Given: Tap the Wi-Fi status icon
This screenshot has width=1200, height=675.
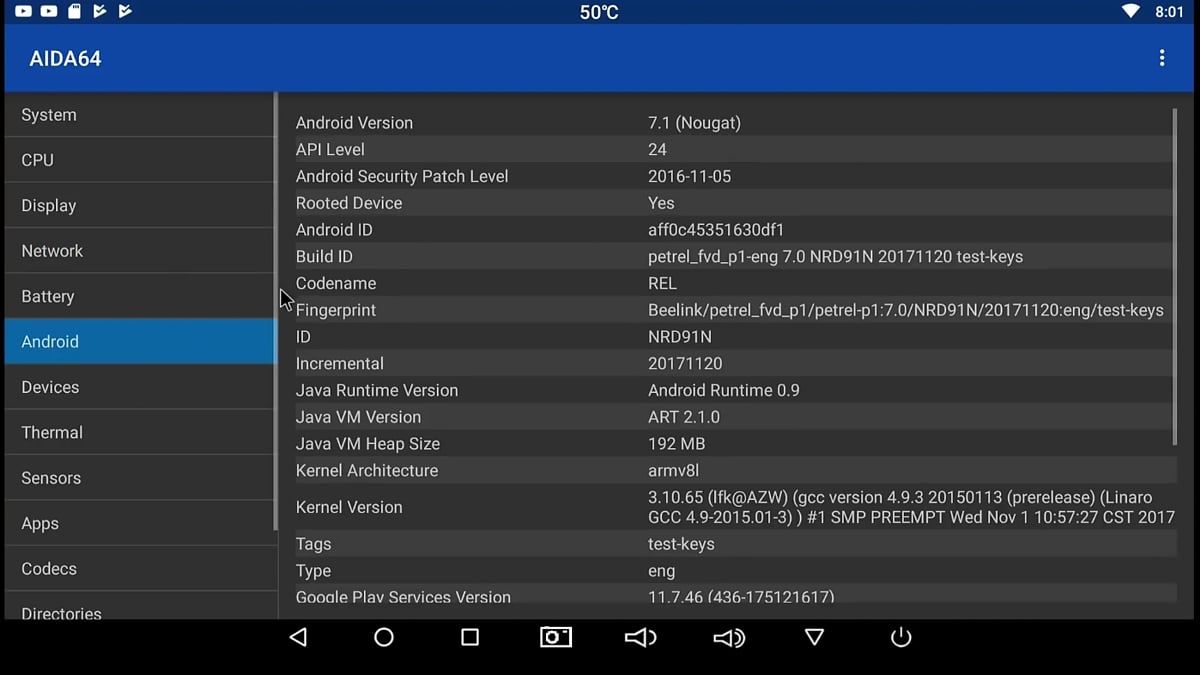Looking at the screenshot, I should 1131,12.
